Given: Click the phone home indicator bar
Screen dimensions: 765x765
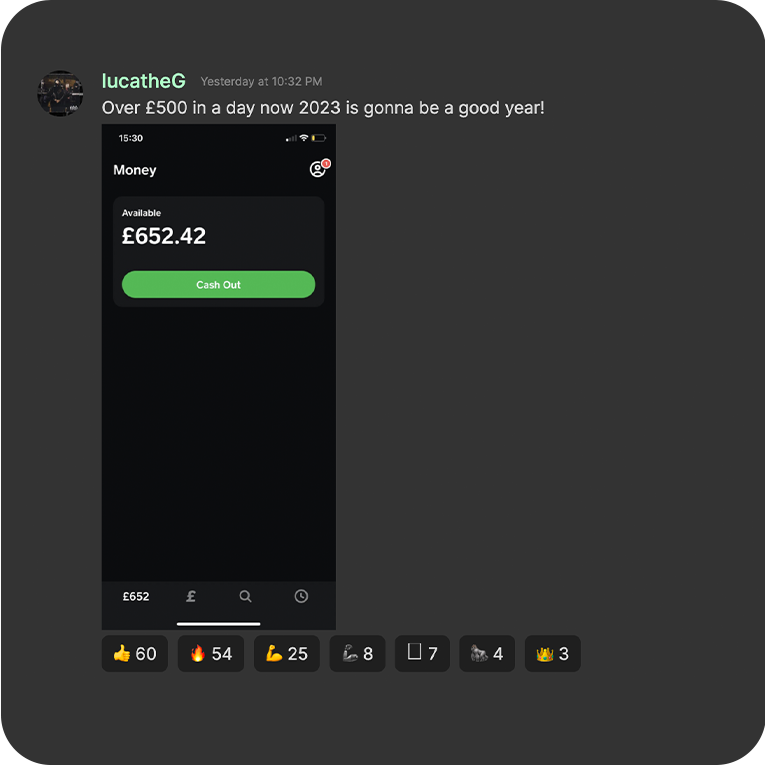Looking at the screenshot, I should 219,624.
